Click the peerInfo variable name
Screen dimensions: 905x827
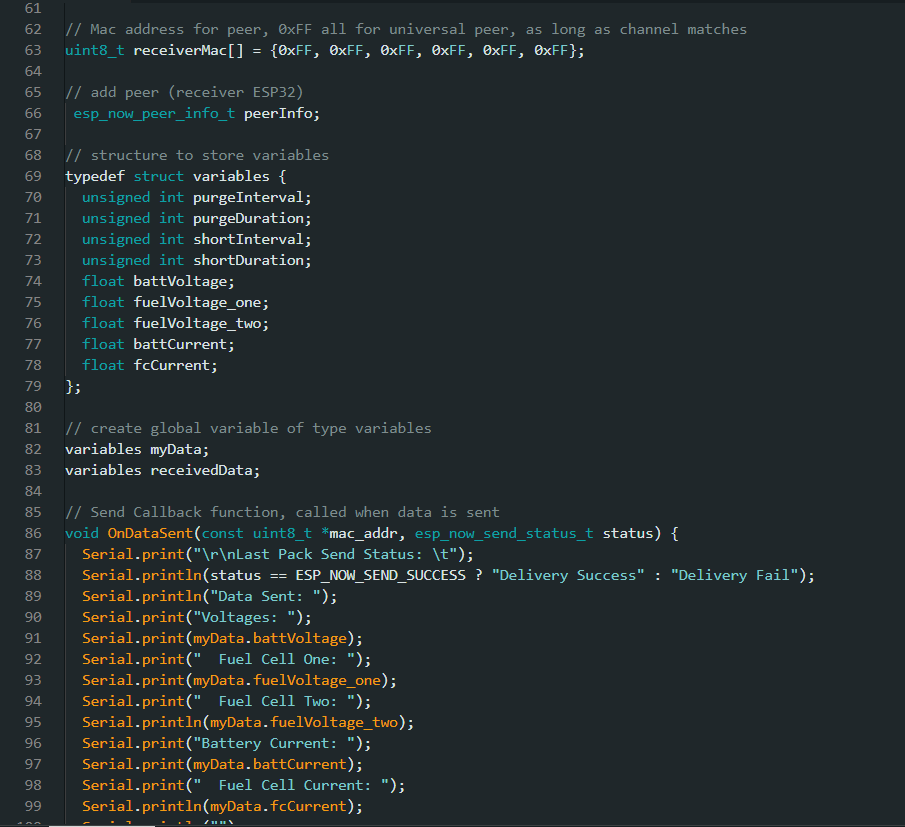point(278,113)
